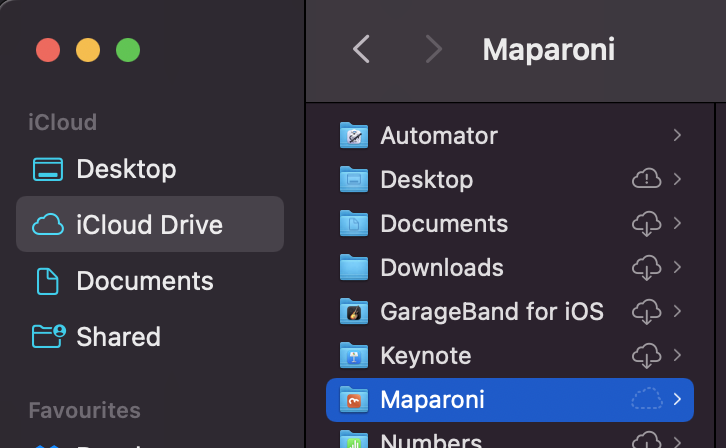Select the Automator folder name

pyautogui.click(x=439, y=136)
